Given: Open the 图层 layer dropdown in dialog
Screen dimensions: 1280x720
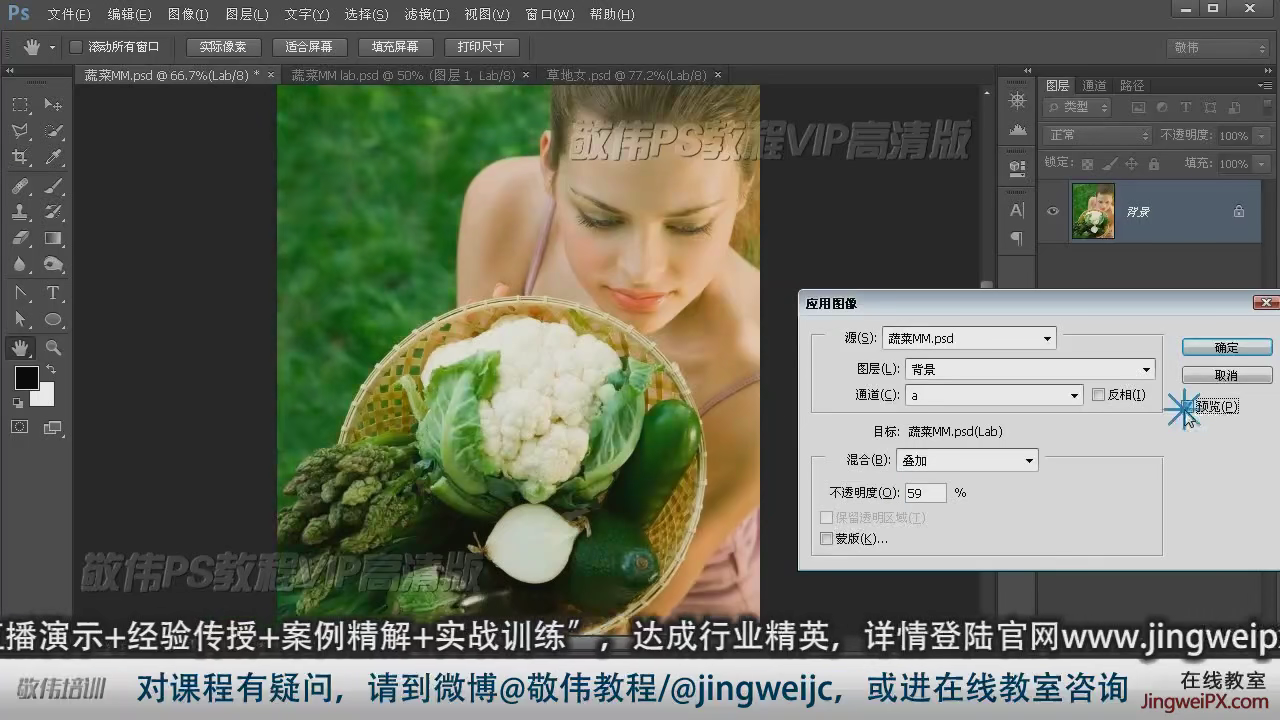Looking at the screenshot, I should coord(1030,369).
